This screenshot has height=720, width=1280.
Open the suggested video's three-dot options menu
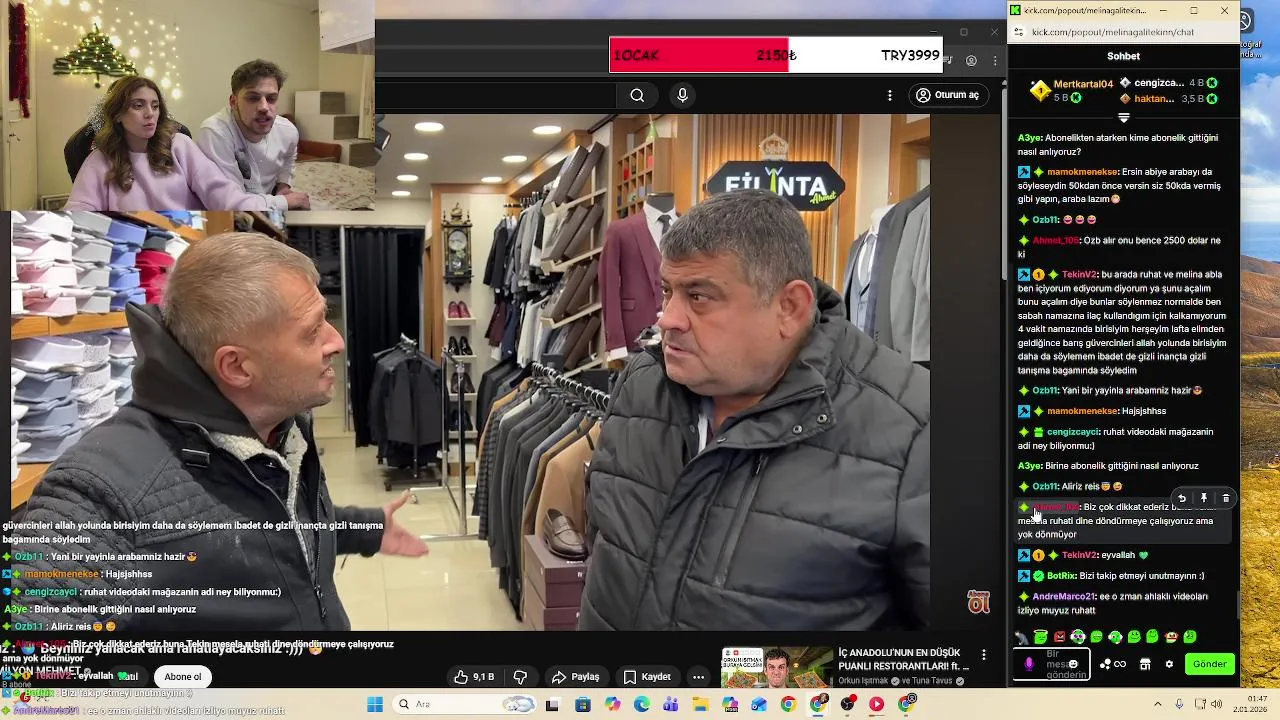point(983,655)
